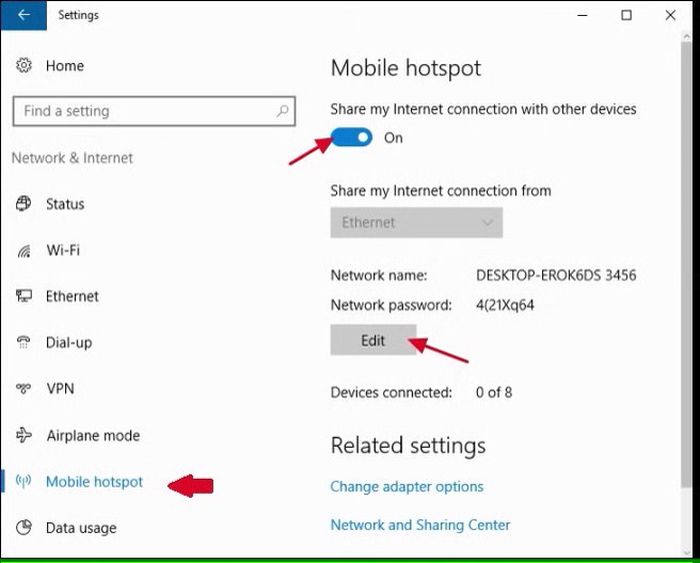Click the Wi-Fi signal icon
700x563 pixels.
click(24, 250)
